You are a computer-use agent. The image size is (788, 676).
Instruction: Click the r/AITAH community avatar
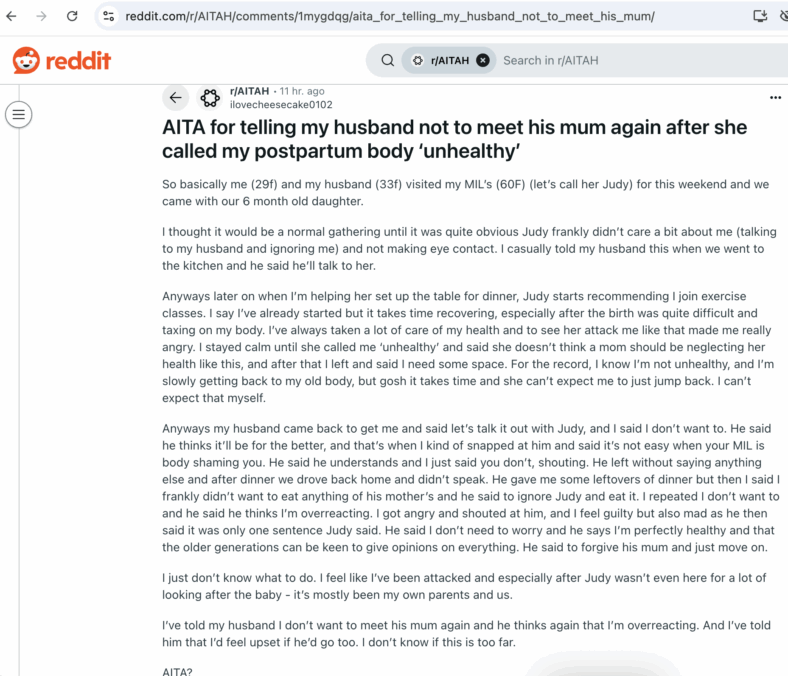point(210,98)
